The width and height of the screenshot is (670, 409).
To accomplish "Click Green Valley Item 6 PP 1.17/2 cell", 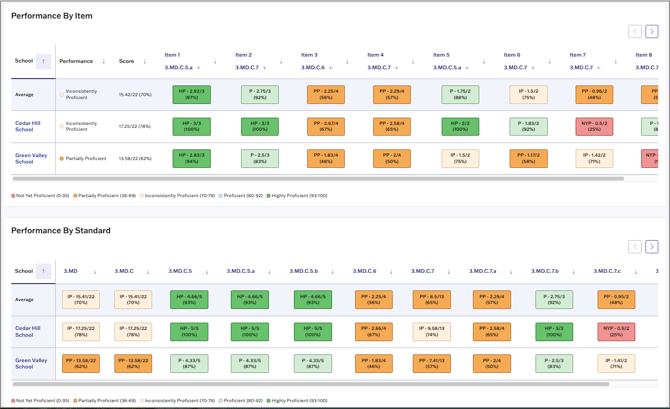I will (529, 159).
